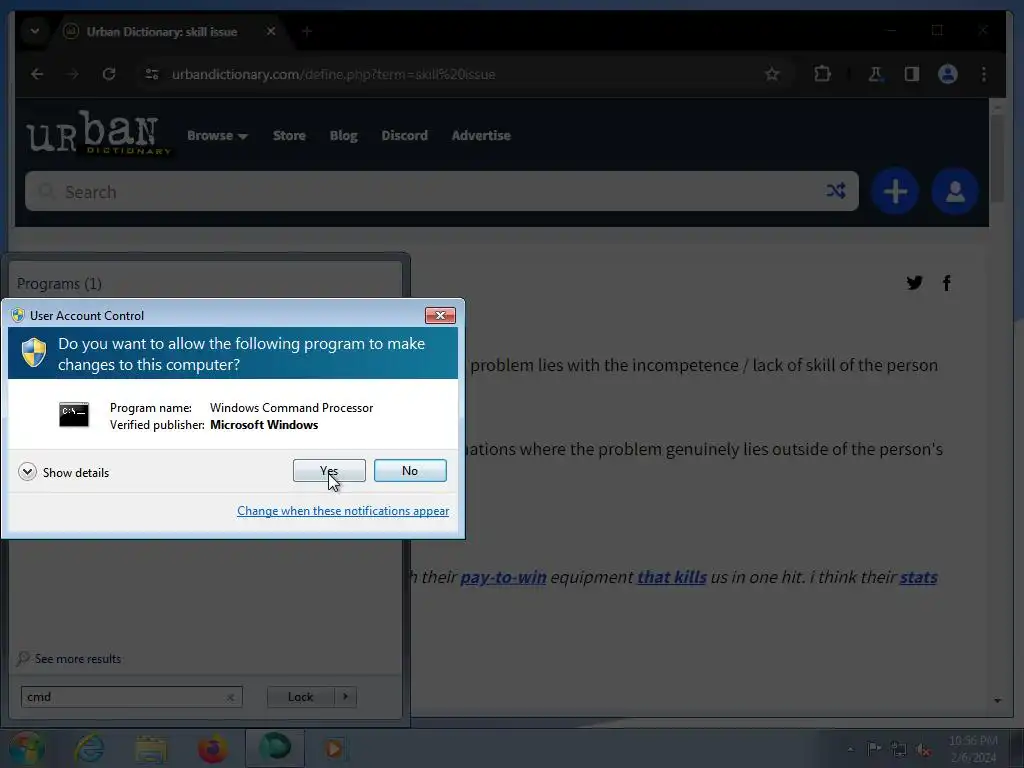Click the Urban Dictionary logo

point(98,133)
